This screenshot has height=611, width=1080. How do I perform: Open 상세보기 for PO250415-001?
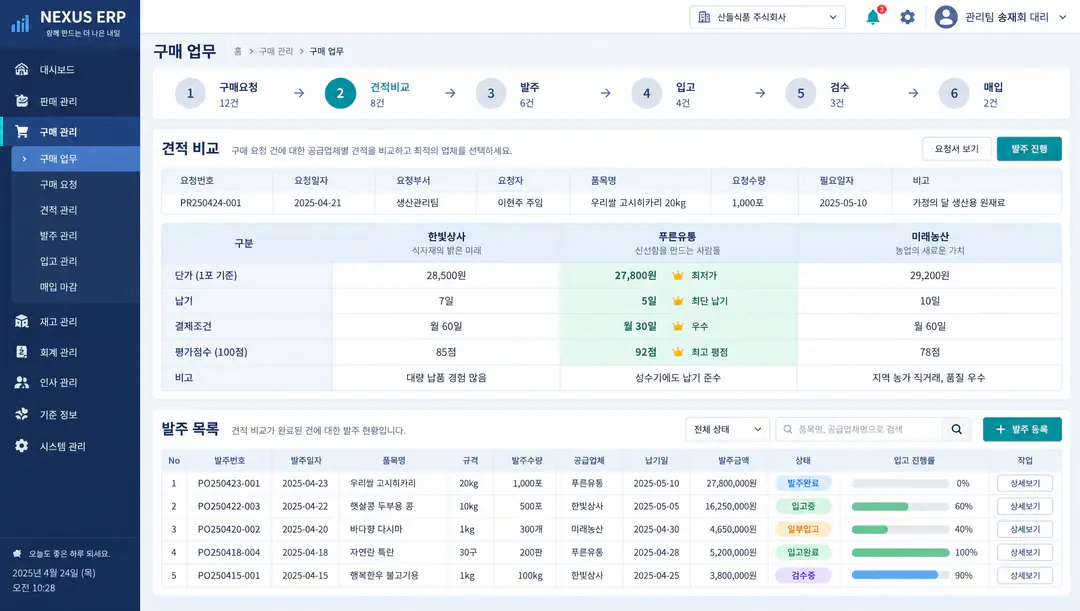1025,575
